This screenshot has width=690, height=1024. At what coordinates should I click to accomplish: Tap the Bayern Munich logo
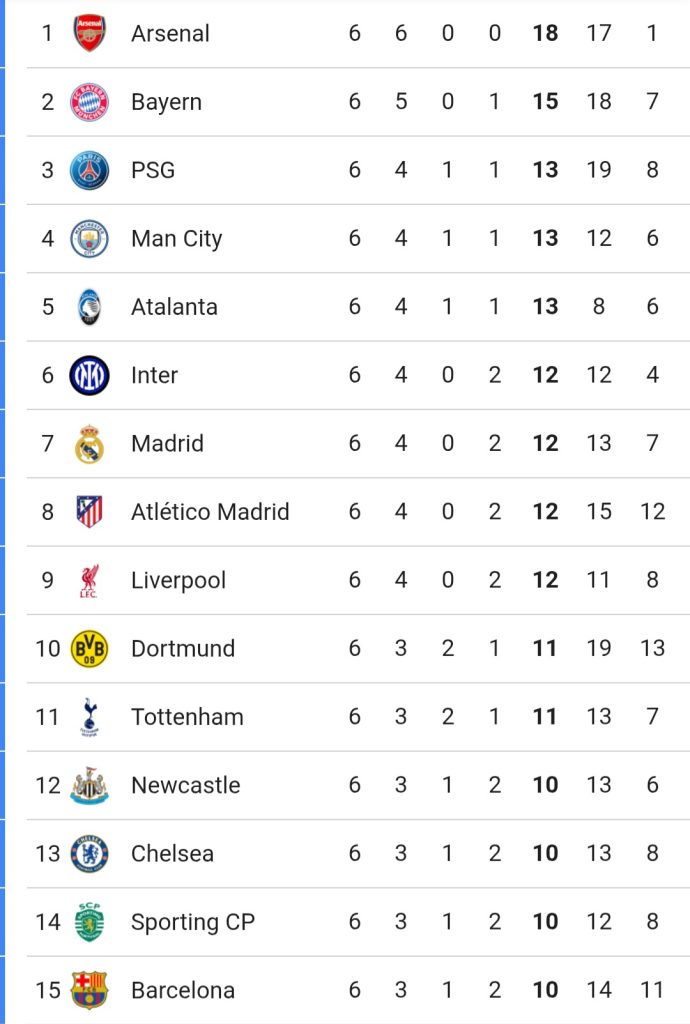(89, 102)
